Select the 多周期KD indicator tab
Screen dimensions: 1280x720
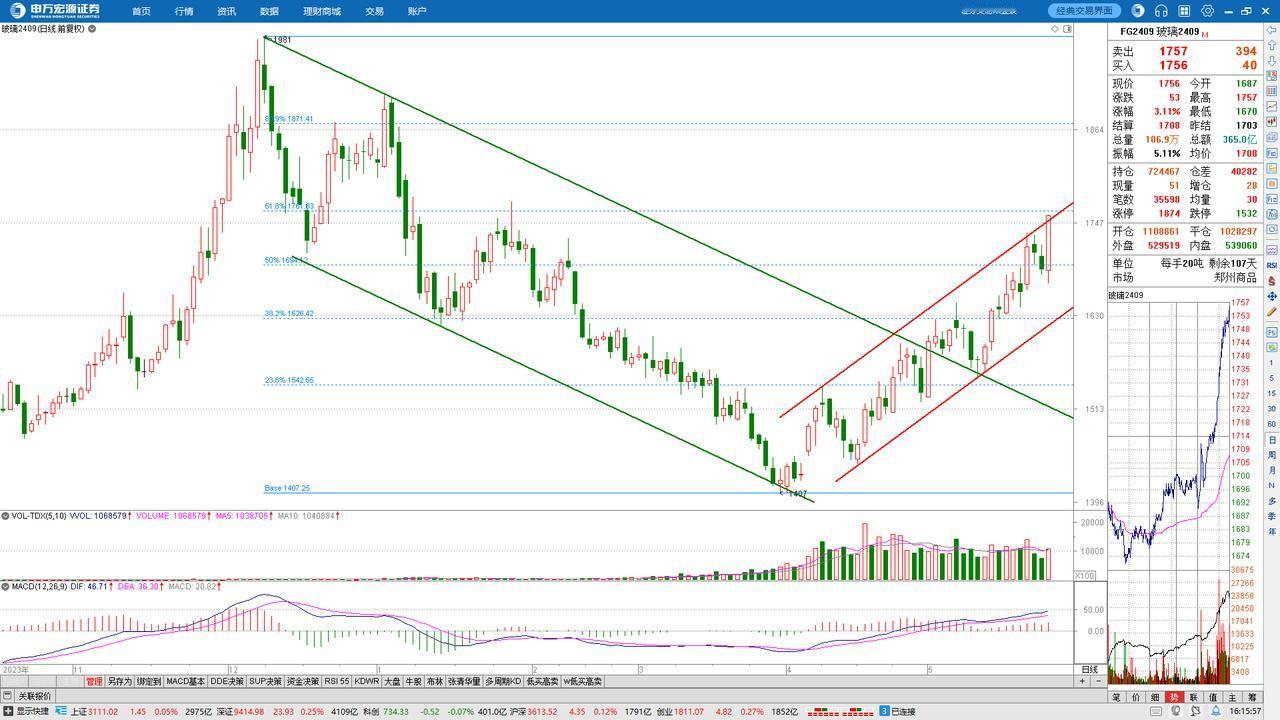tap(503, 681)
